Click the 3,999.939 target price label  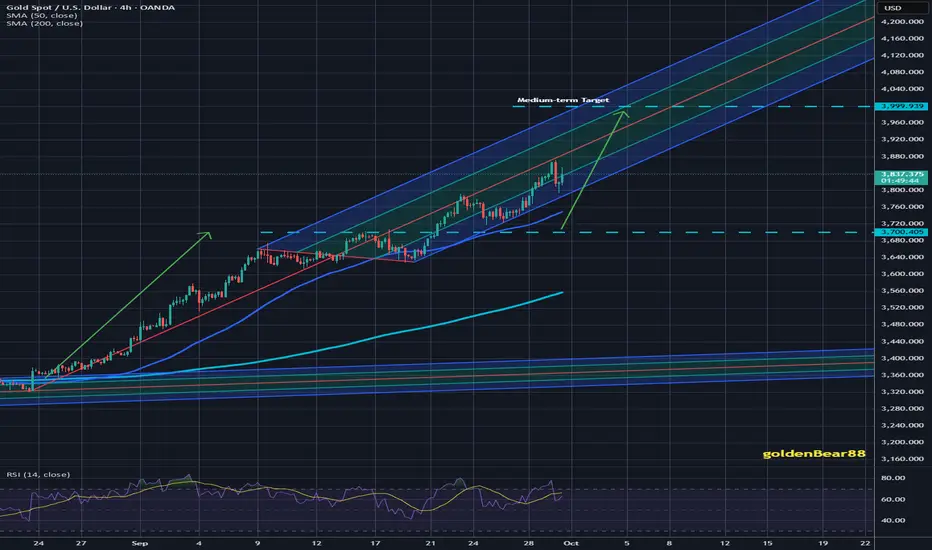902,106
